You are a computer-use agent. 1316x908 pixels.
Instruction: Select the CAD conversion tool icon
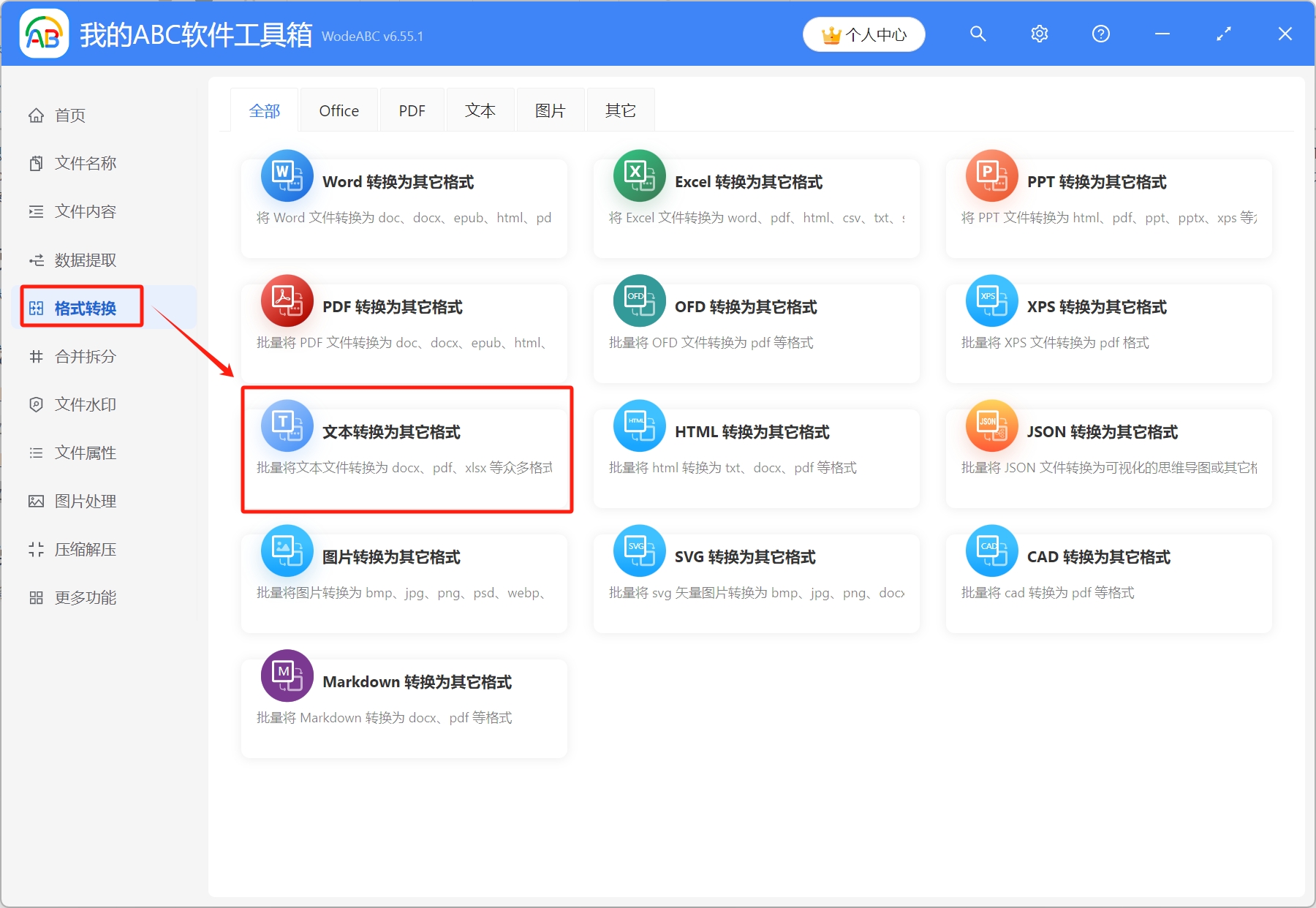[x=991, y=551]
